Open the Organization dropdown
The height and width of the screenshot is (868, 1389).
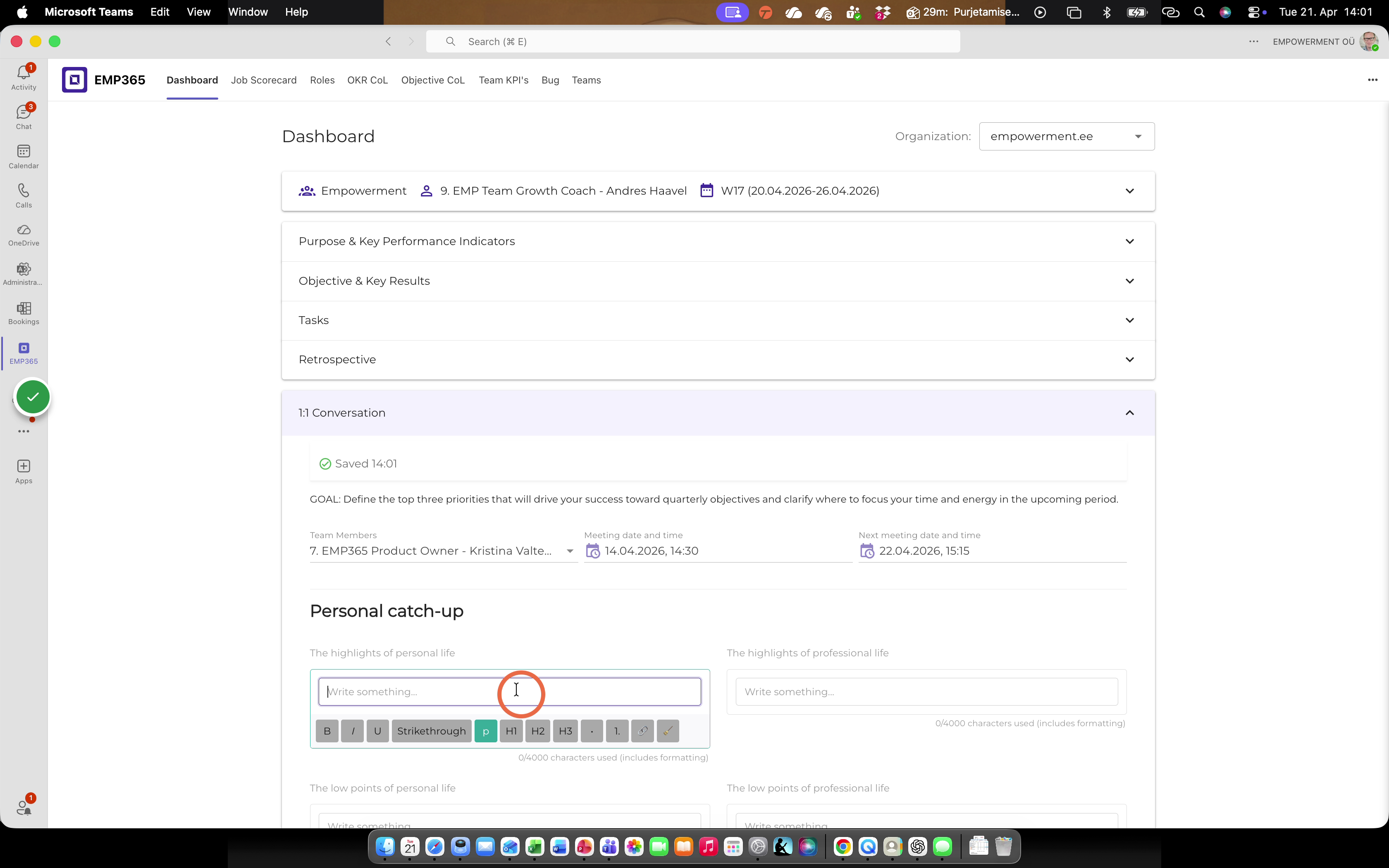pos(1067,137)
